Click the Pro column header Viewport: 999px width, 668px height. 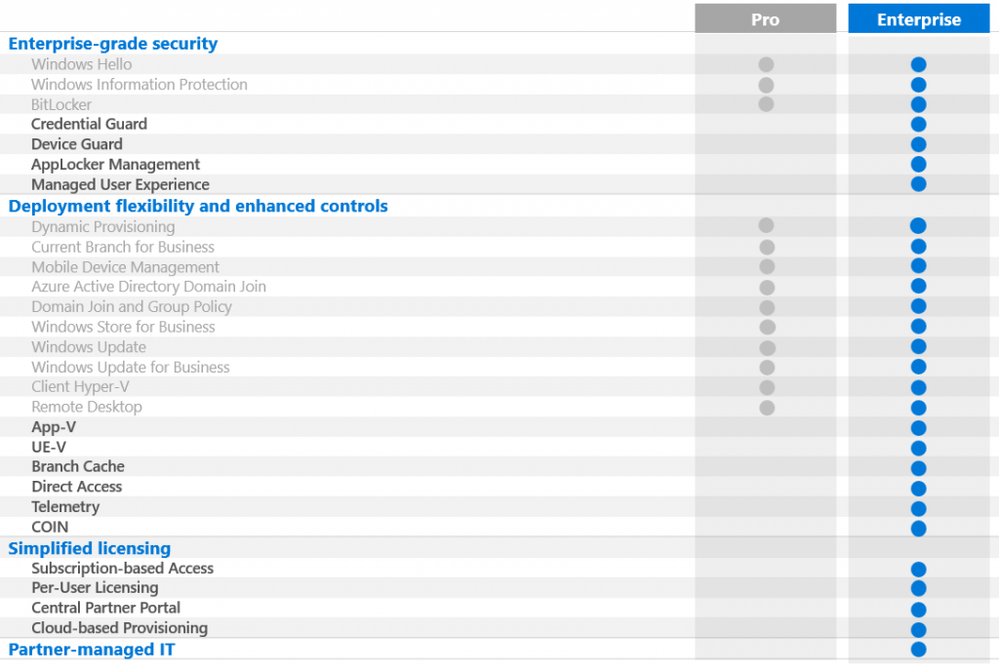[765, 18]
